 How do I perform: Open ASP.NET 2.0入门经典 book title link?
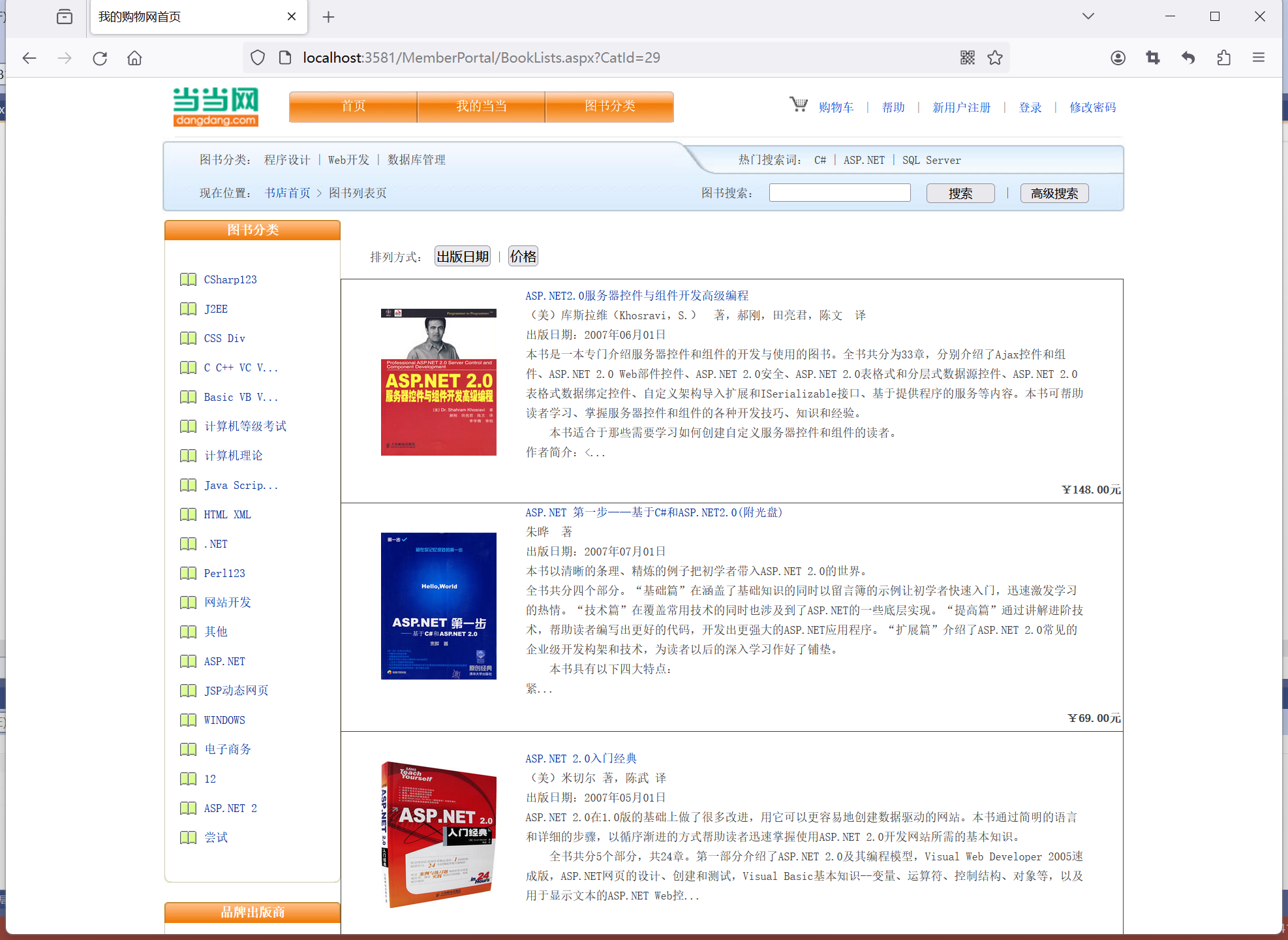[x=581, y=759]
